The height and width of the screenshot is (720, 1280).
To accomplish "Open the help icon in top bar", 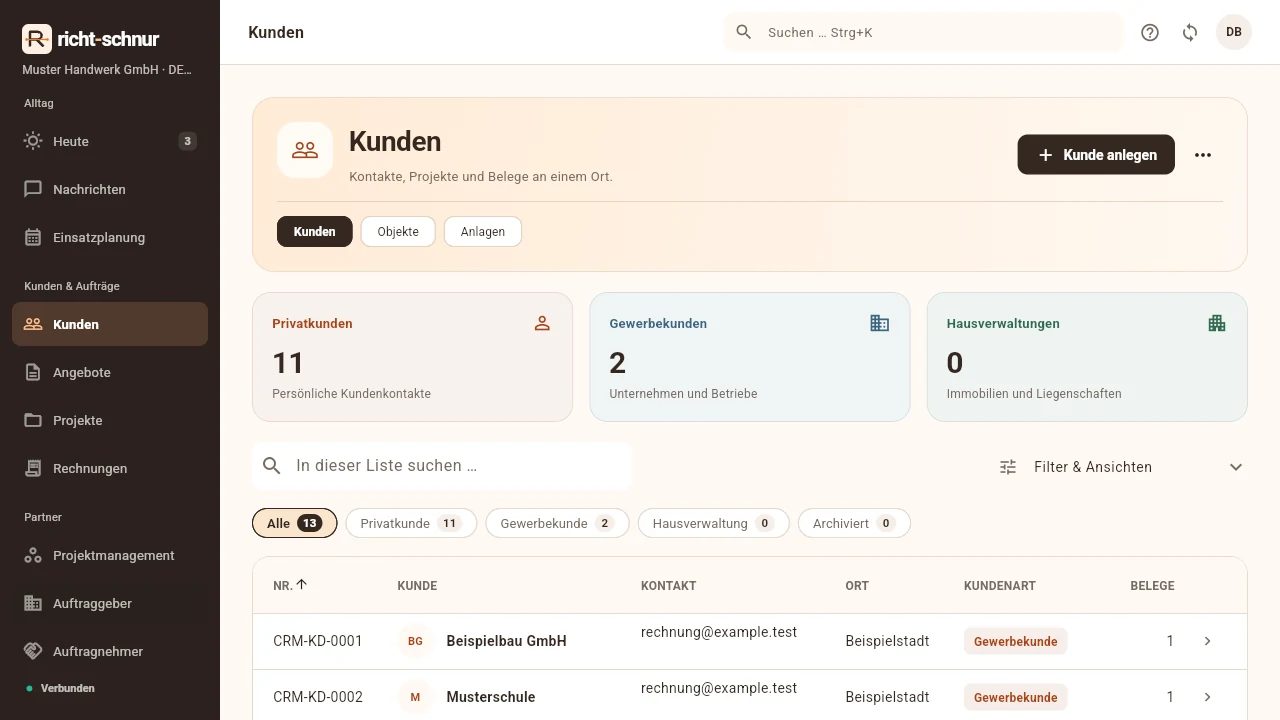I will 1150,32.
